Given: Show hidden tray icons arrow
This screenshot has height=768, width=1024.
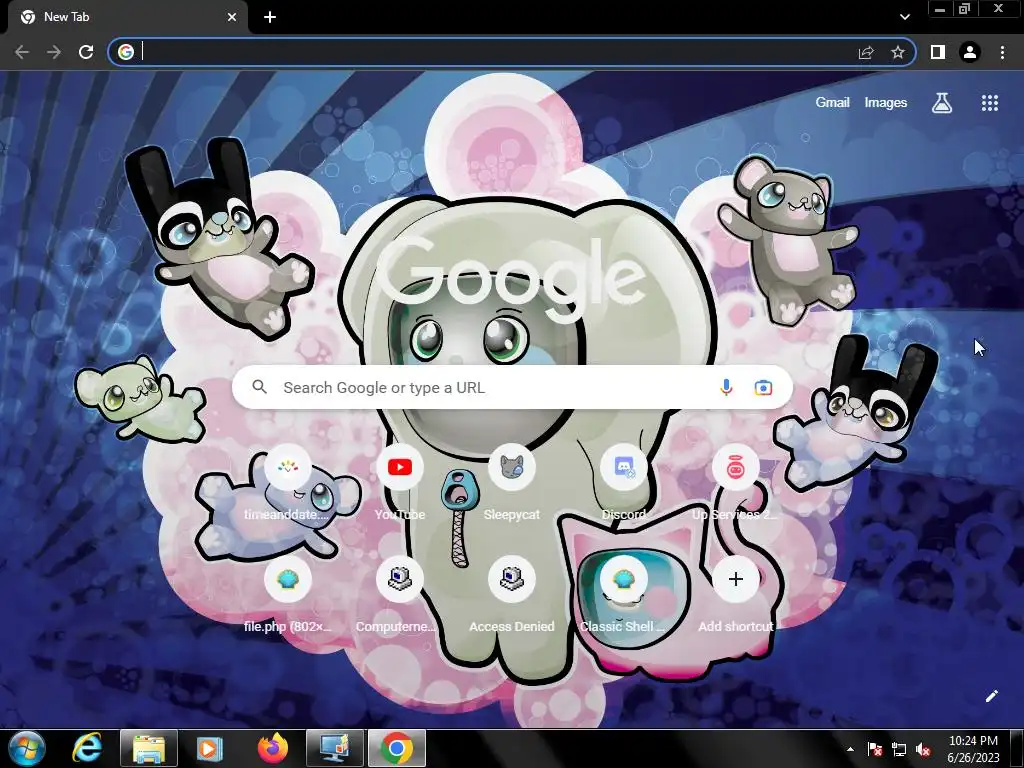Looking at the screenshot, I should click(x=850, y=749).
